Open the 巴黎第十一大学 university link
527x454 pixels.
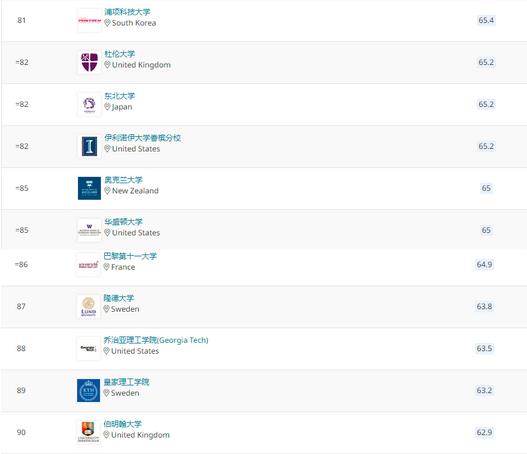point(130,256)
